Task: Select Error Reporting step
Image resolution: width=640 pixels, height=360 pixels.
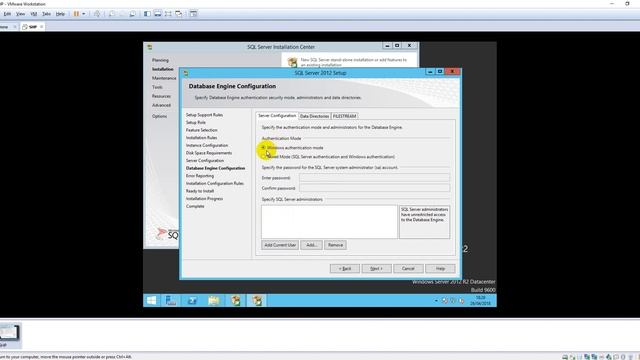Action: [x=200, y=176]
